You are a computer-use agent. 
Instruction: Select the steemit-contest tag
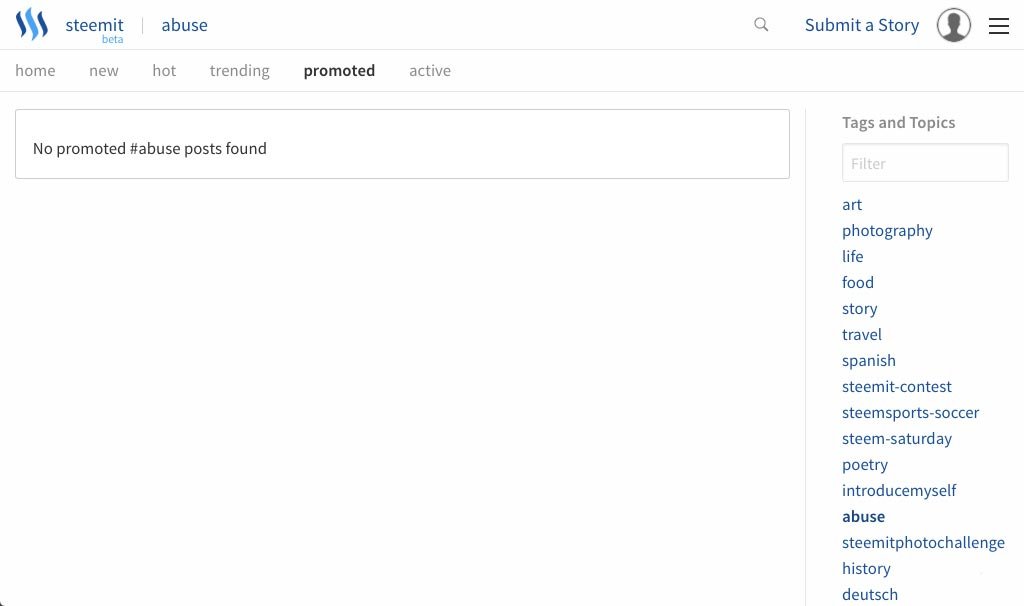[897, 387]
